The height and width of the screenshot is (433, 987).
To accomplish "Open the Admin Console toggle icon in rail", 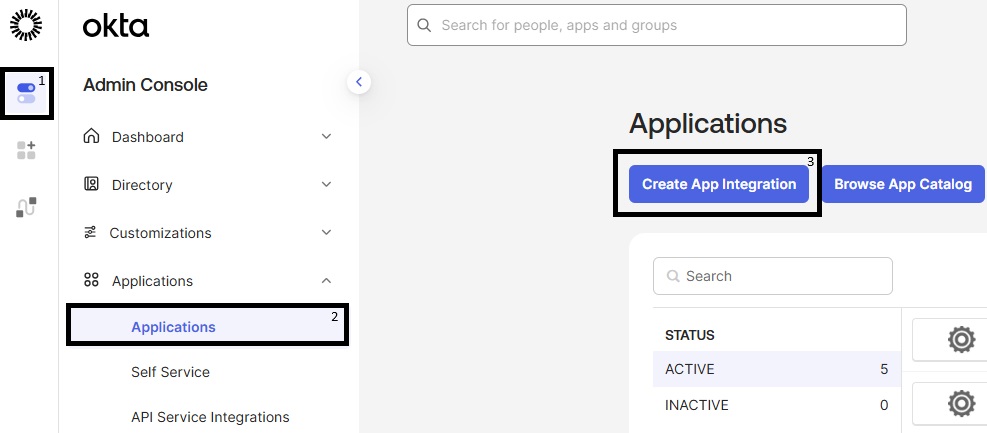I will (x=26, y=93).
